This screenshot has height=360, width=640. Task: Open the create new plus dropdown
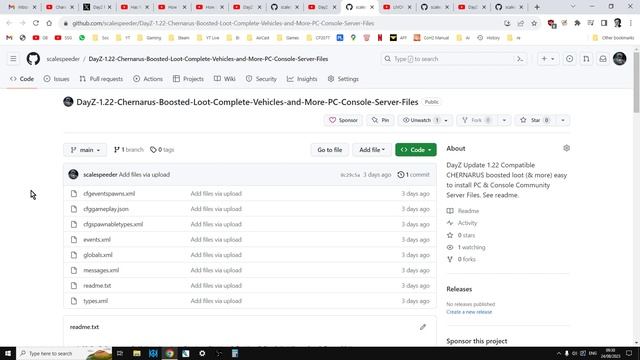548,59
